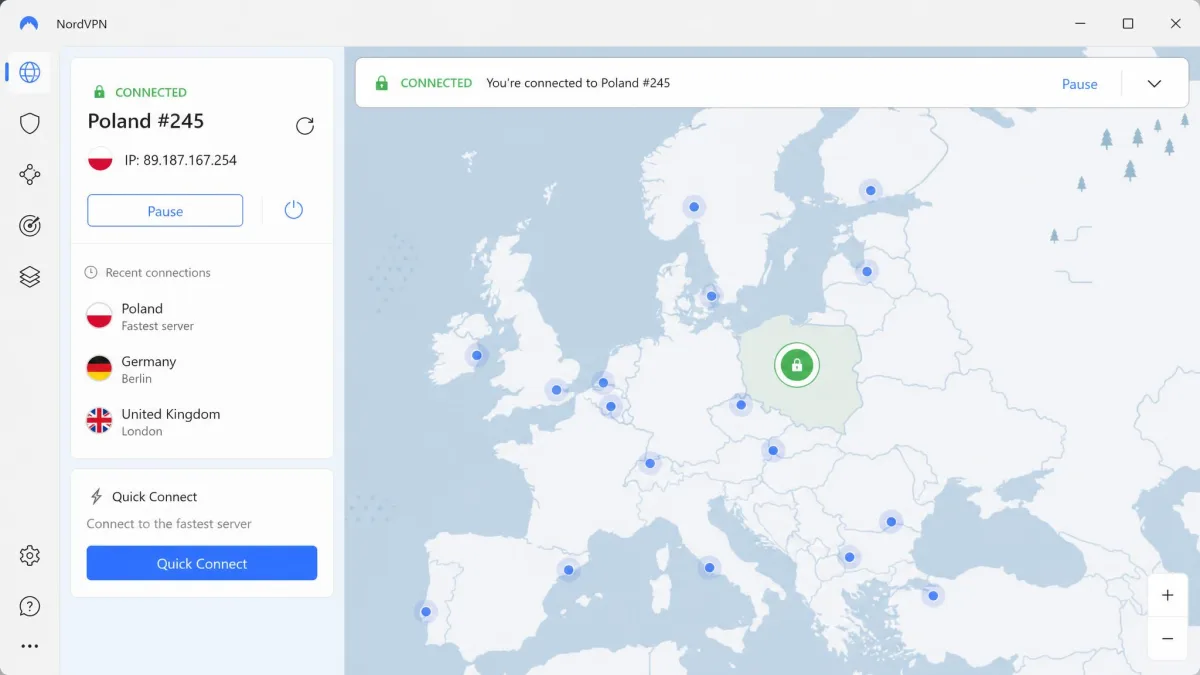Click the IP: 89.187.167.254 text
This screenshot has width=1200, height=675.
click(x=180, y=160)
